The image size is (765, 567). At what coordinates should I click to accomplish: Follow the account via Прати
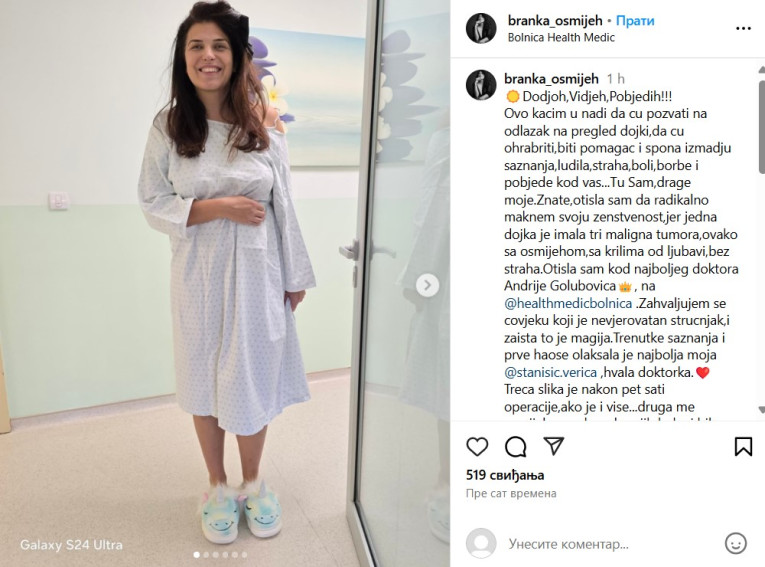coord(635,21)
